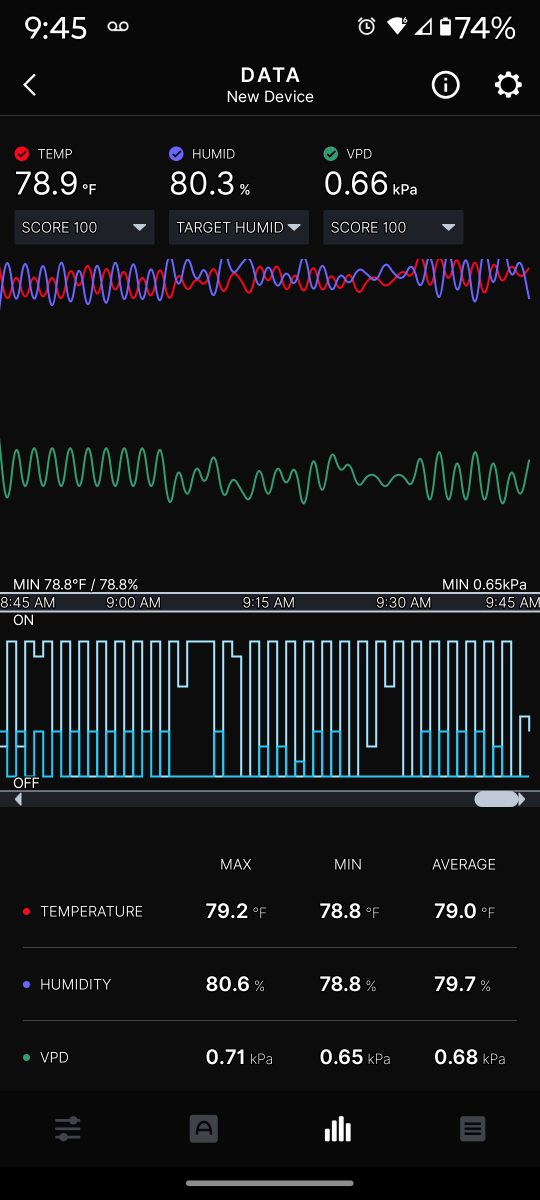The width and height of the screenshot is (540, 1200).
Task: Tap the Wi-Fi icon in status bar
Action: (398, 27)
